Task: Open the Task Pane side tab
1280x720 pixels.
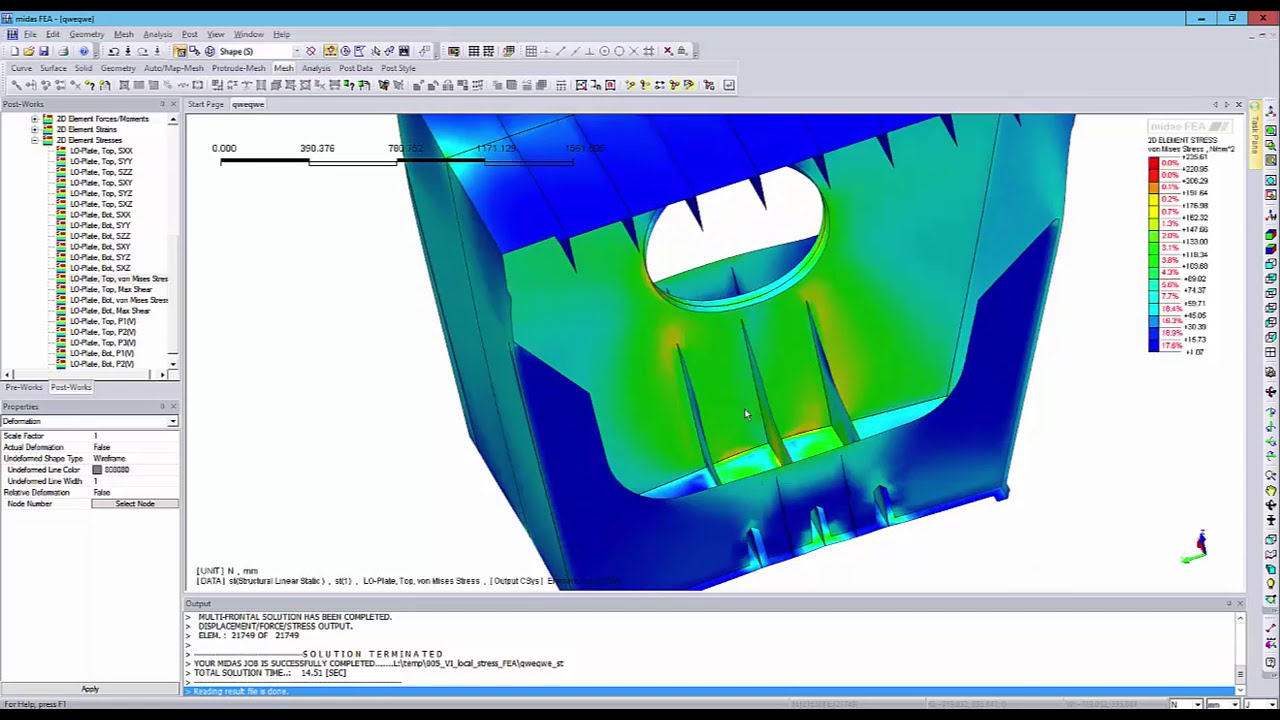Action: tap(1255, 134)
